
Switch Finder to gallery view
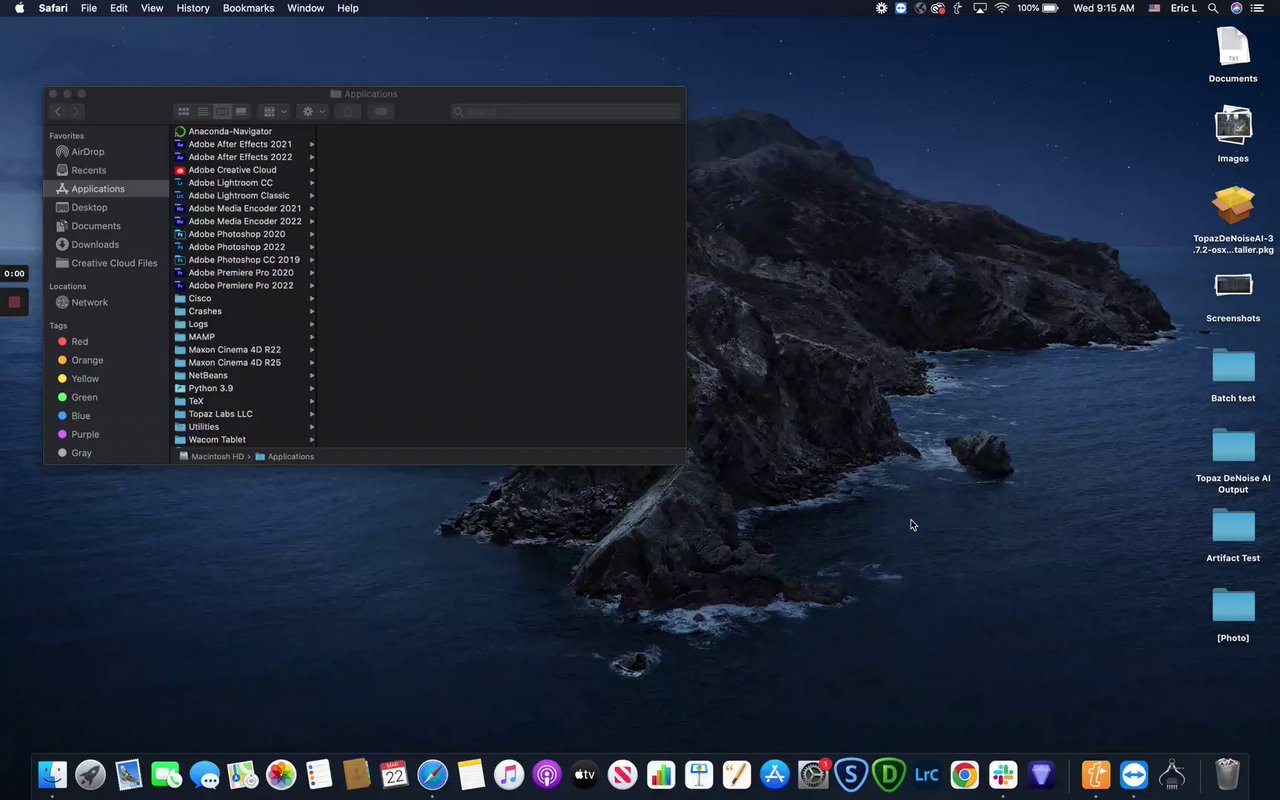click(241, 112)
